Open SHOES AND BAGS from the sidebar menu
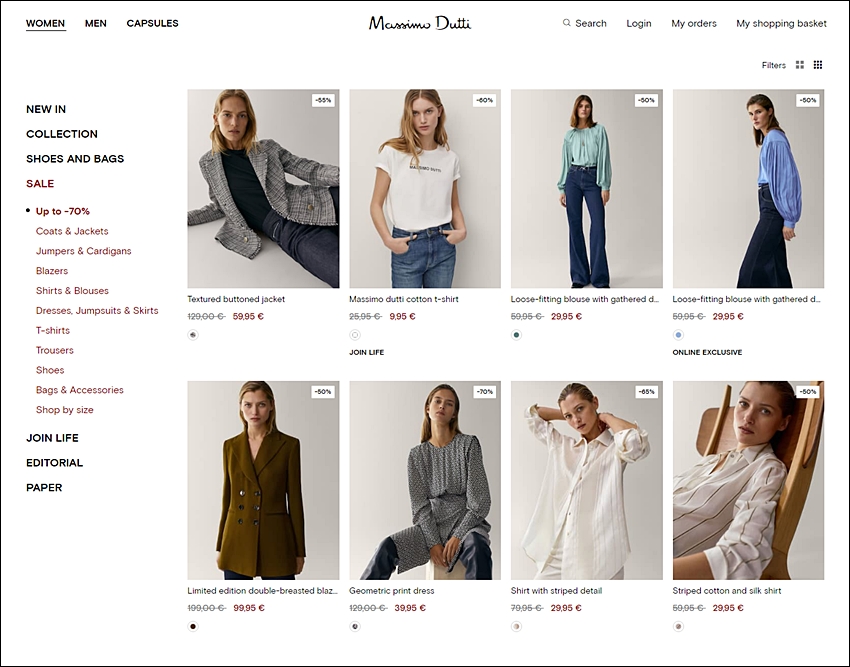The image size is (850, 667). (75, 159)
